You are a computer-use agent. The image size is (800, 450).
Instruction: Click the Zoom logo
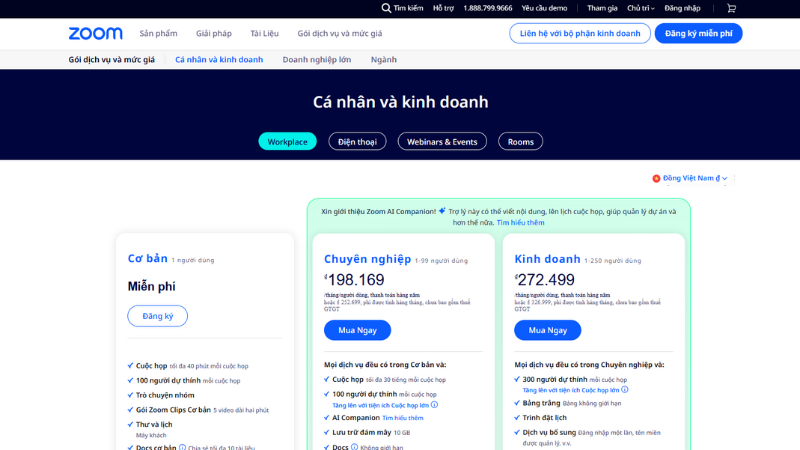point(95,34)
